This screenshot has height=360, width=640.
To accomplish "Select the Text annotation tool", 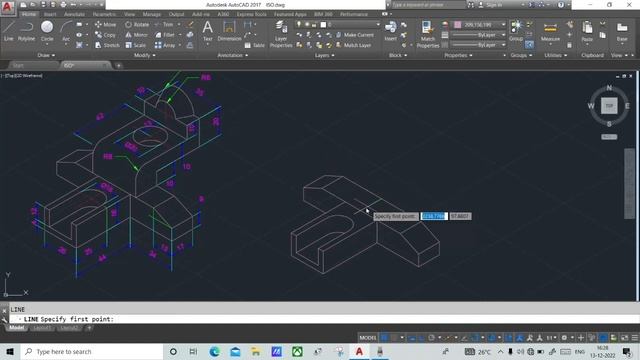I will point(207,31).
